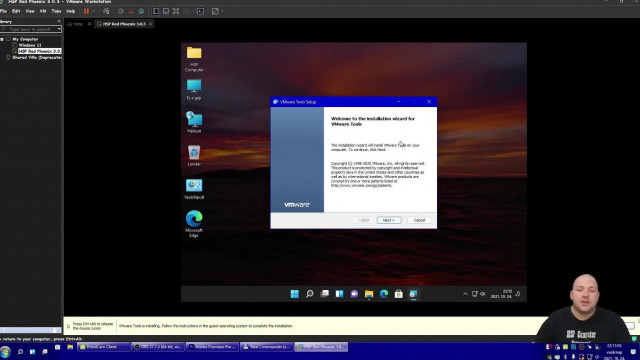Click the stretch guest display toolbar icon

[216, 11]
